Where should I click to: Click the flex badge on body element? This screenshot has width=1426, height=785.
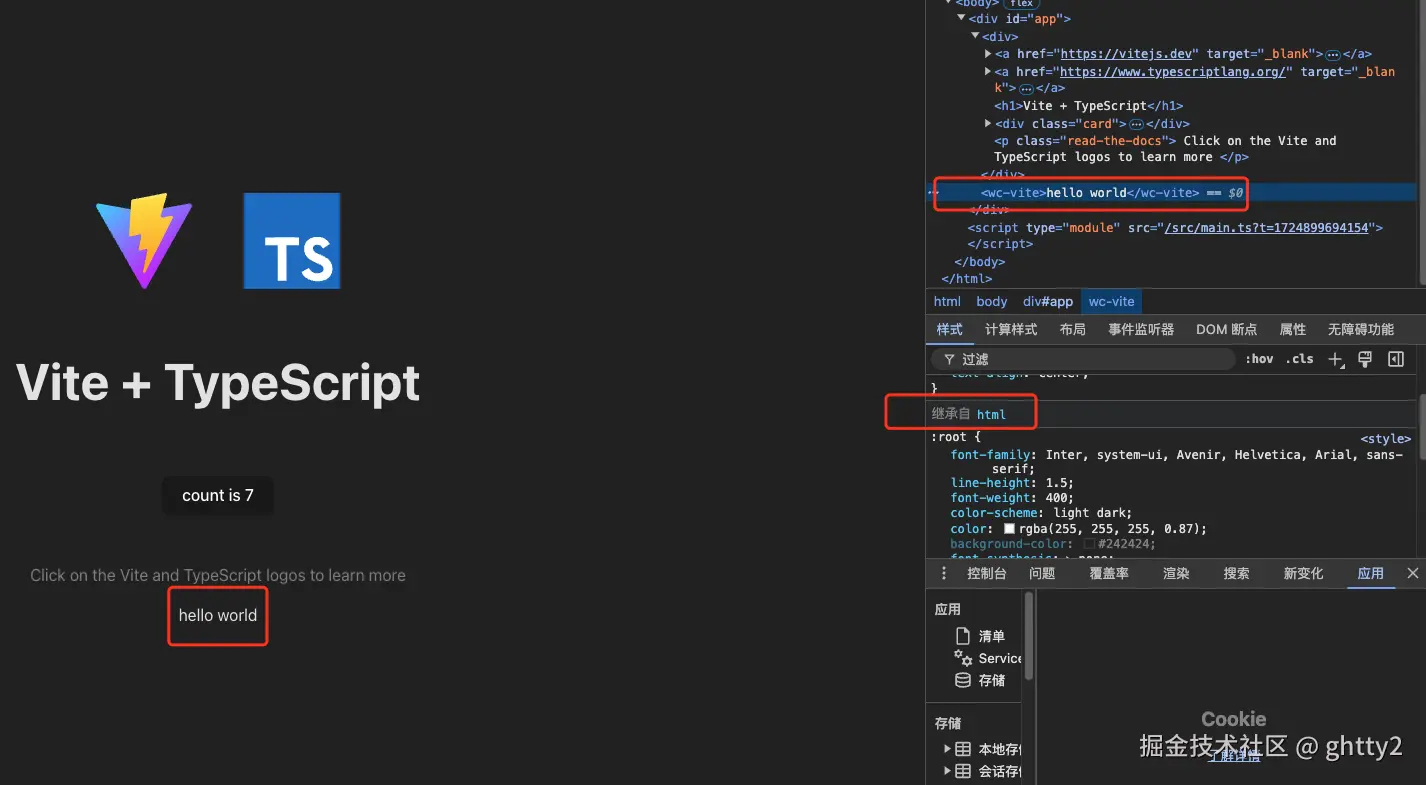(x=1021, y=4)
